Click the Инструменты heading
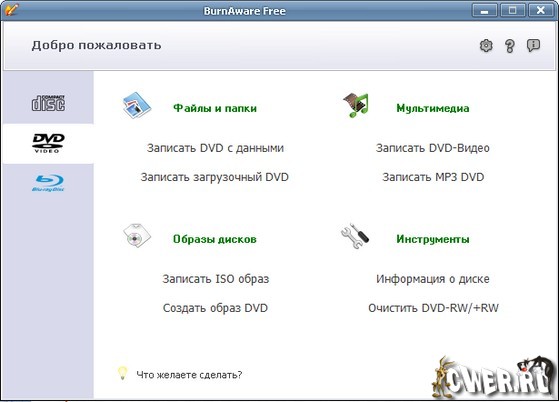The image size is (559, 402). 433,239
